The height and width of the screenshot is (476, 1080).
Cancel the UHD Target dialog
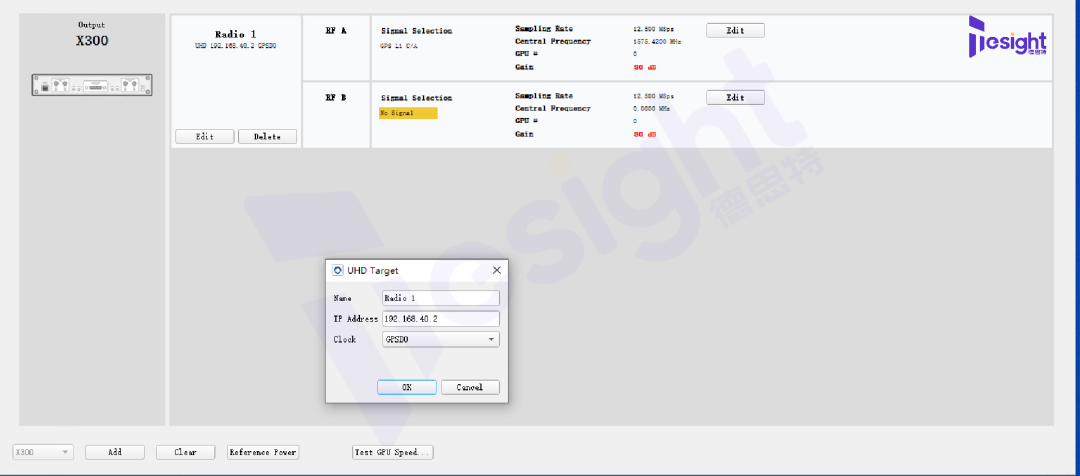tap(470, 387)
